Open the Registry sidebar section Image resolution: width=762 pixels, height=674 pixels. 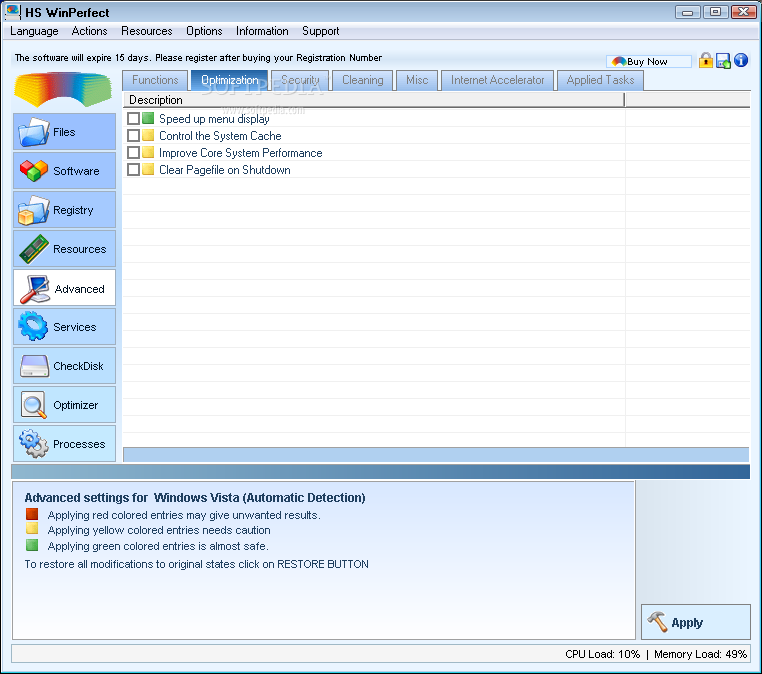click(64, 210)
